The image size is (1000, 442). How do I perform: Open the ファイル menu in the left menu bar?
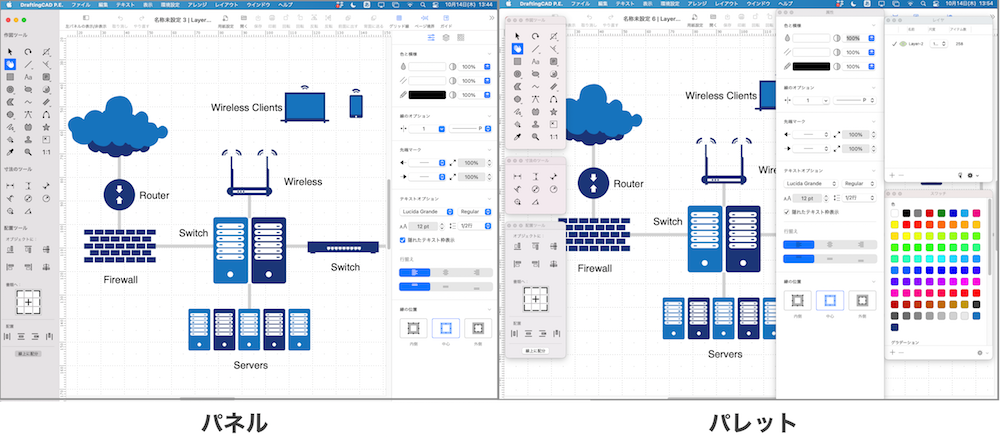[x=80, y=5]
